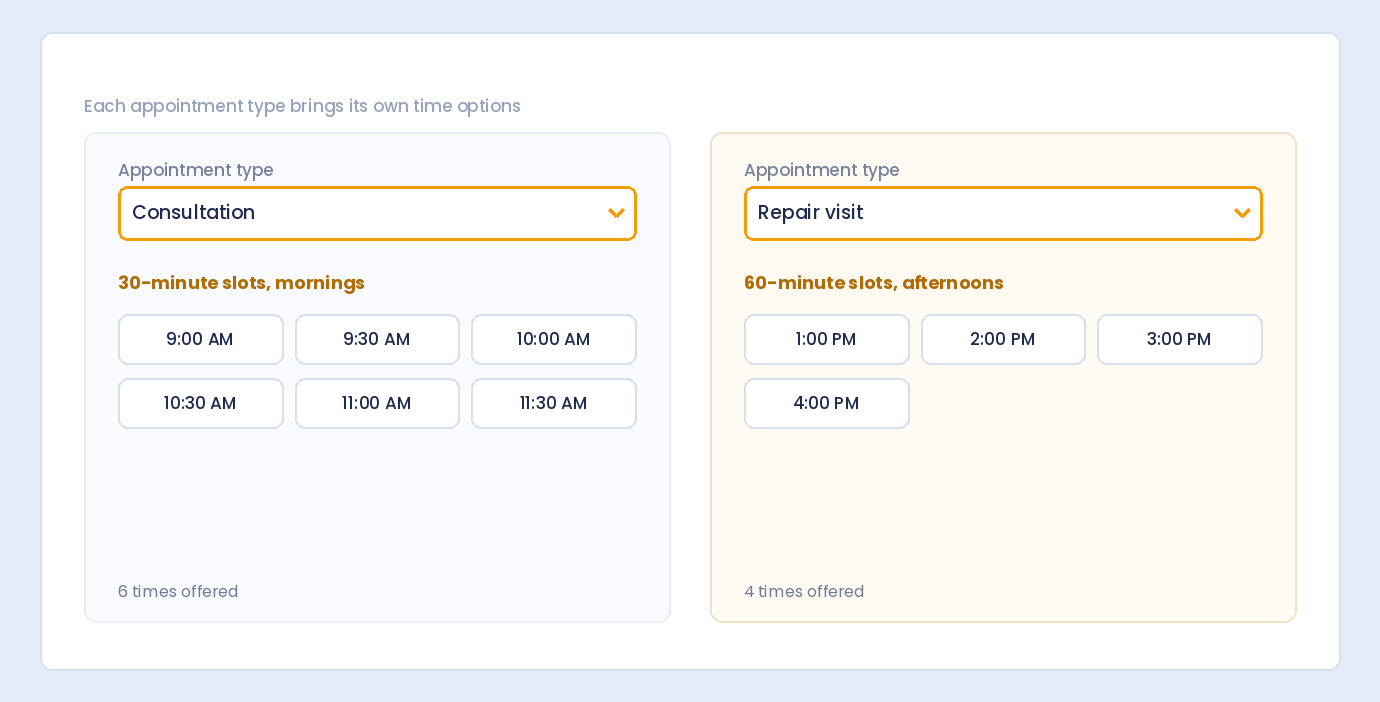Screen dimensions: 1380x702
Task: Pick the 10:00 AM time slot
Action: (554, 339)
